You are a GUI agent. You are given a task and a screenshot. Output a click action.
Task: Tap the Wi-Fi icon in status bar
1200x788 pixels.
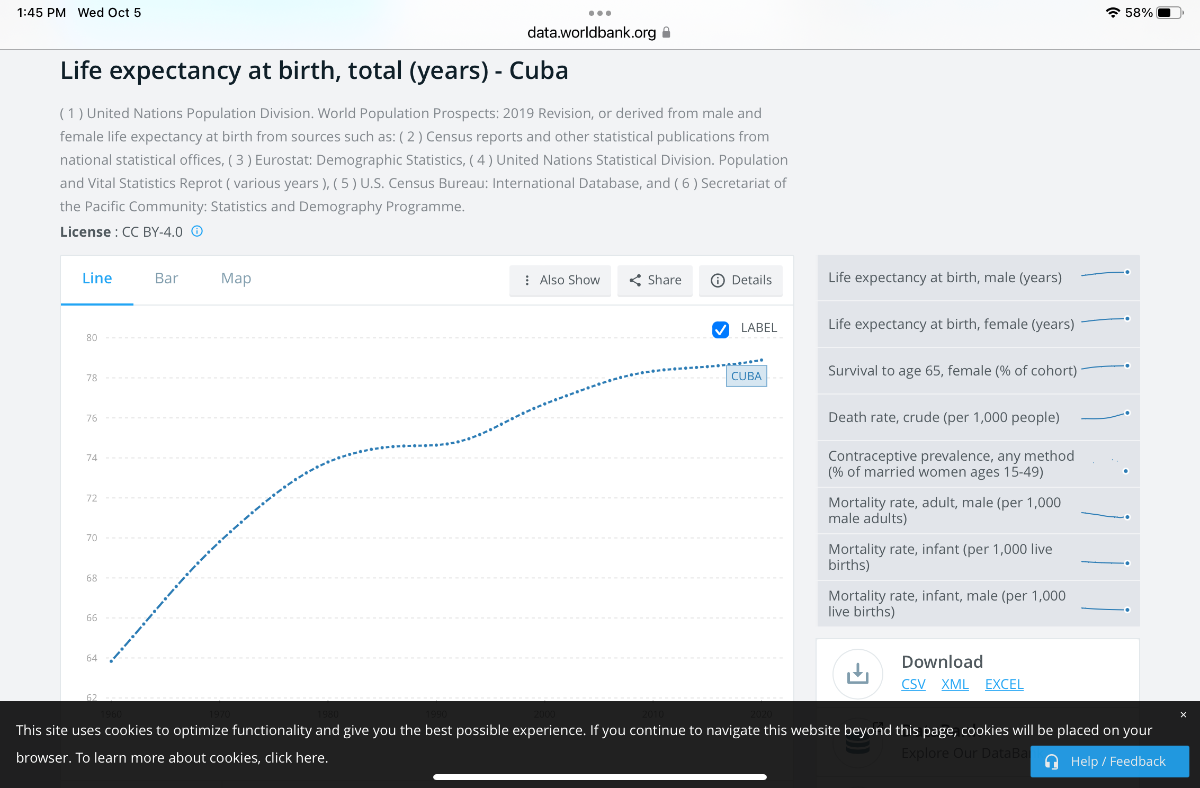tap(1113, 13)
